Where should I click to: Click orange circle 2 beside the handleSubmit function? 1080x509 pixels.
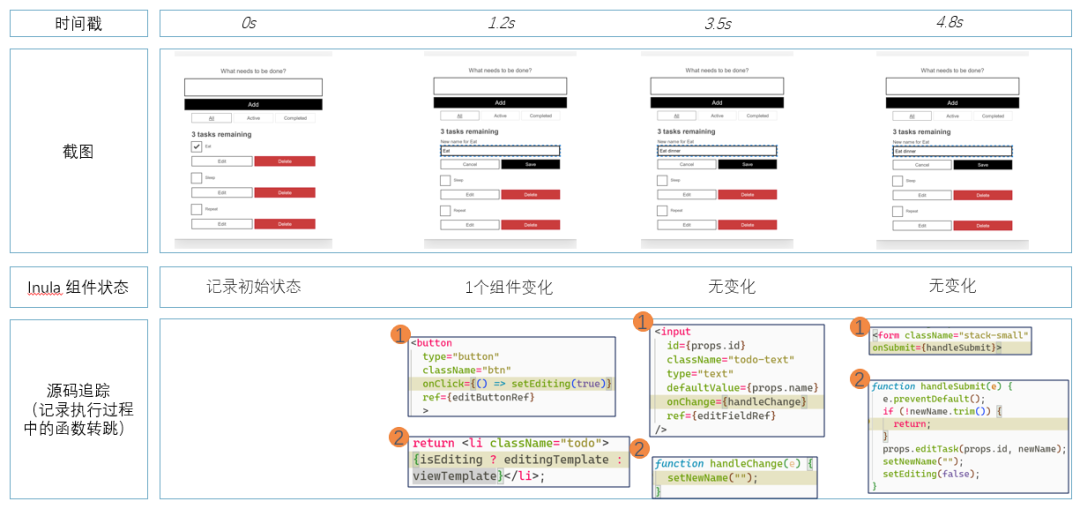pos(859,378)
